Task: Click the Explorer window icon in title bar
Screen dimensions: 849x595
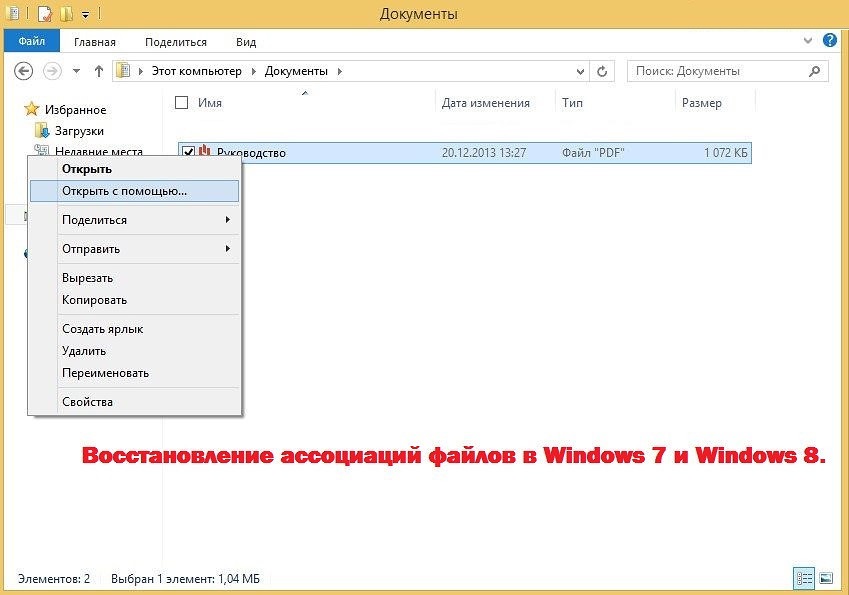Action: coord(12,13)
